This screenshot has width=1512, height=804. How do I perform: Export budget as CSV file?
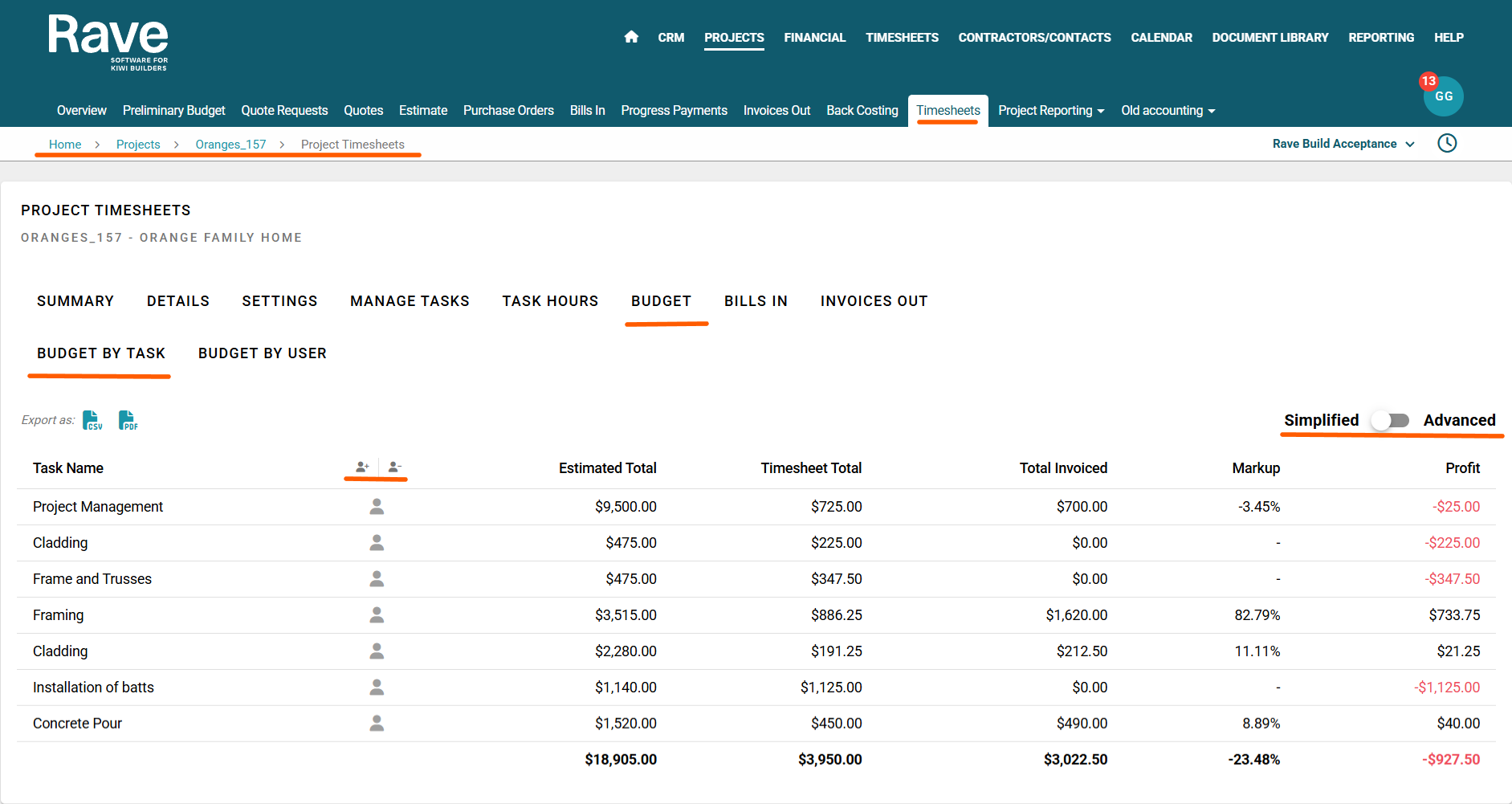(x=92, y=420)
